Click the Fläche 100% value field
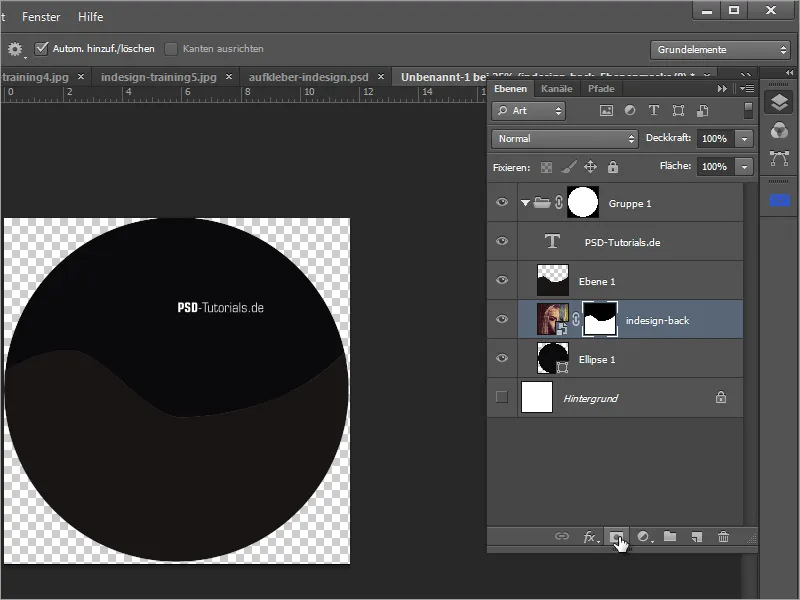800x600 pixels. [x=716, y=167]
